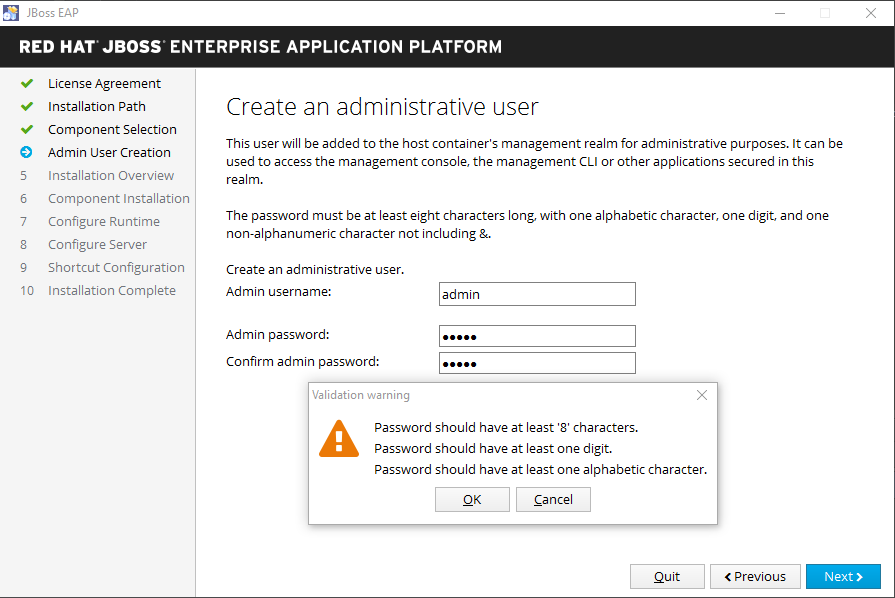The width and height of the screenshot is (895, 598).
Task: Quit the installer
Action: coord(667,577)
